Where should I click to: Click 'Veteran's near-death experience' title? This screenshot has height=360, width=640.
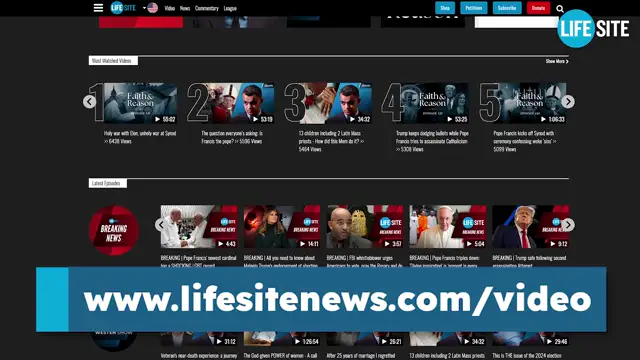[199, 356]
